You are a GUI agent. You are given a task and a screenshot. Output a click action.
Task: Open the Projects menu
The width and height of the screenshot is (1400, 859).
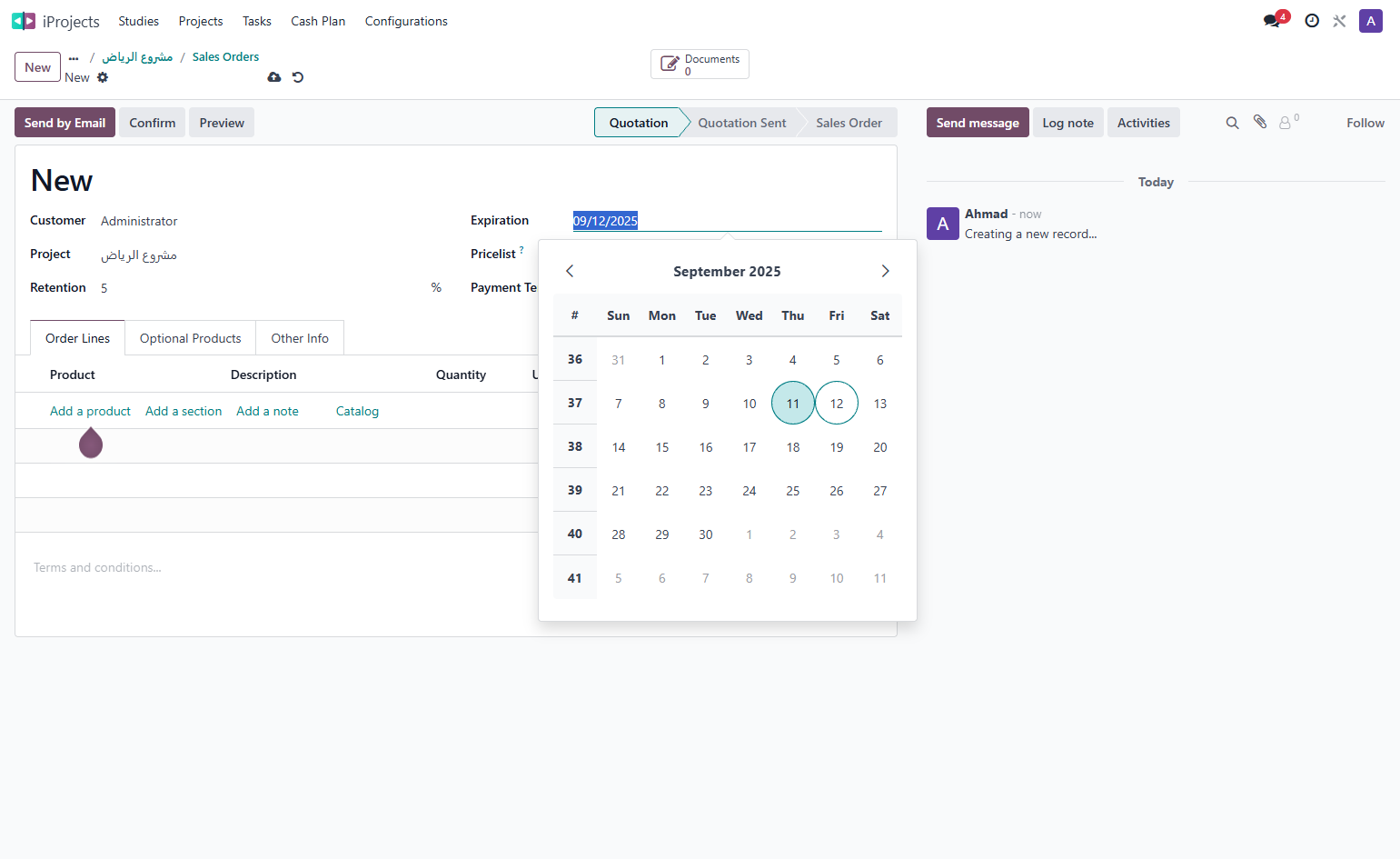tap(201, 21)
